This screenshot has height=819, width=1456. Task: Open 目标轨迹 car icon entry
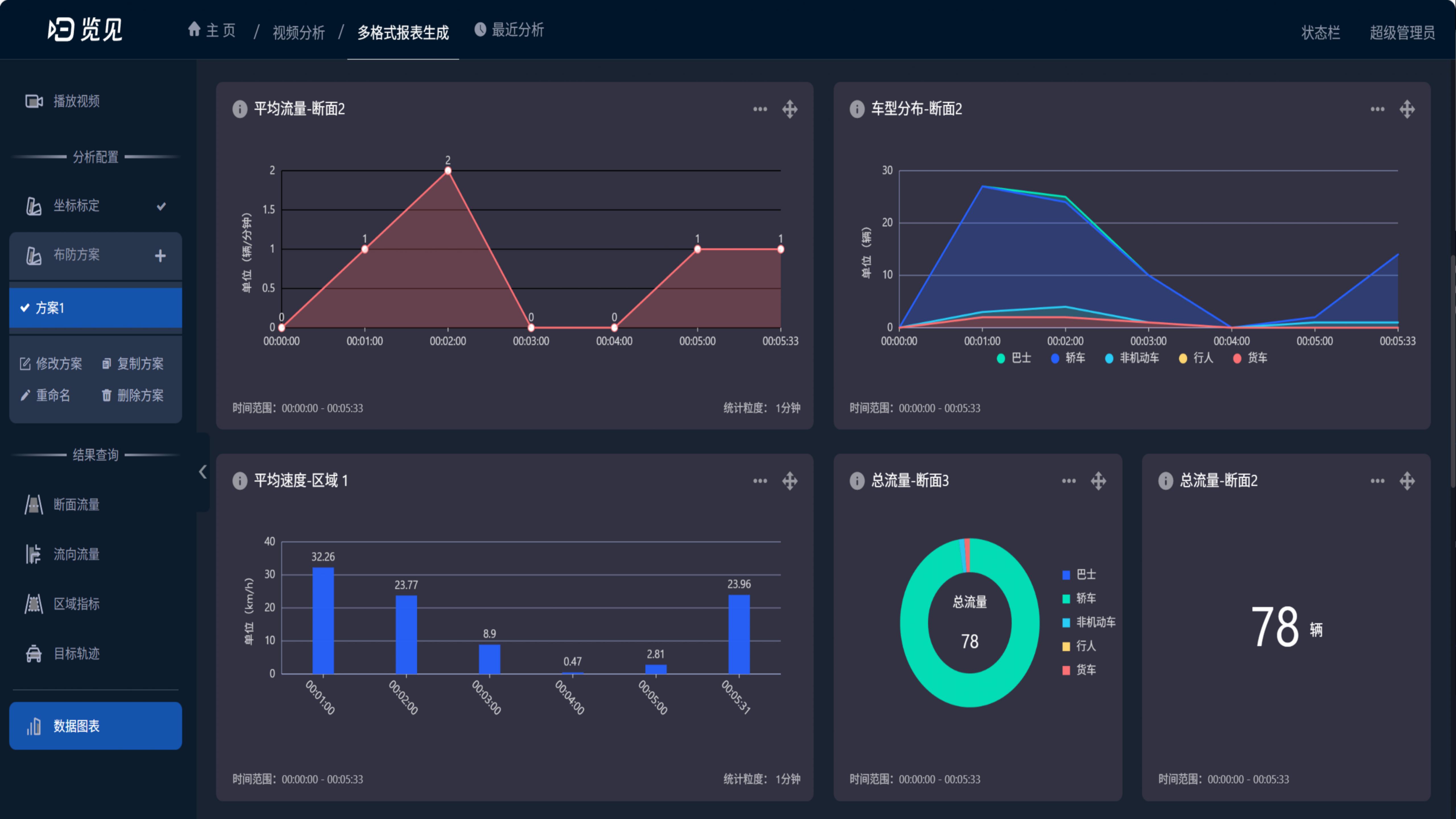click(x=34, y=653)
